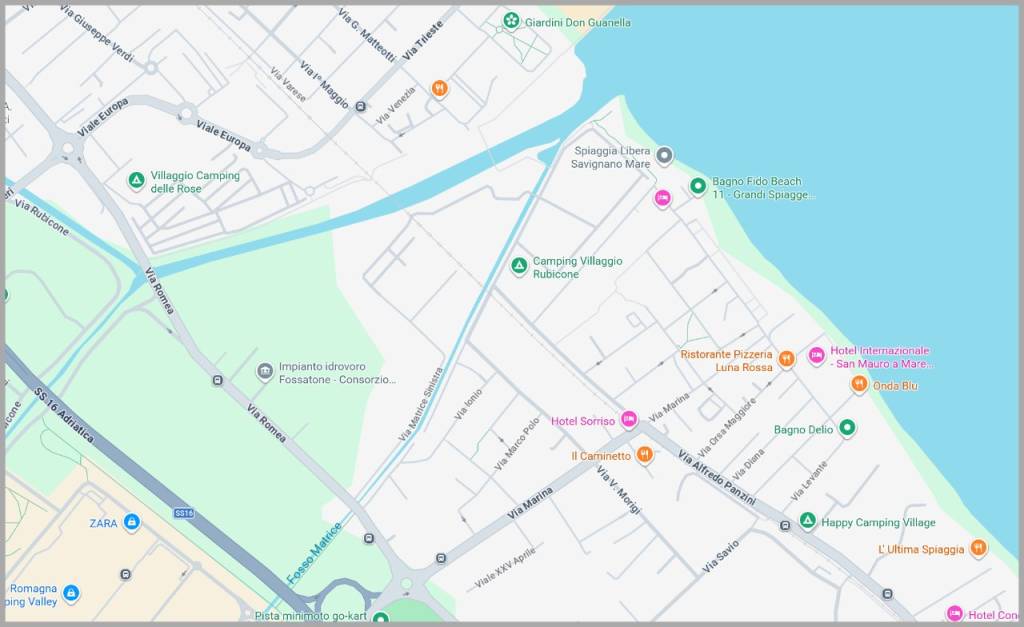Click the Romagna Shopping Valley blue pin
Viewport: 1024px width, 627px height.
(71, 593)
